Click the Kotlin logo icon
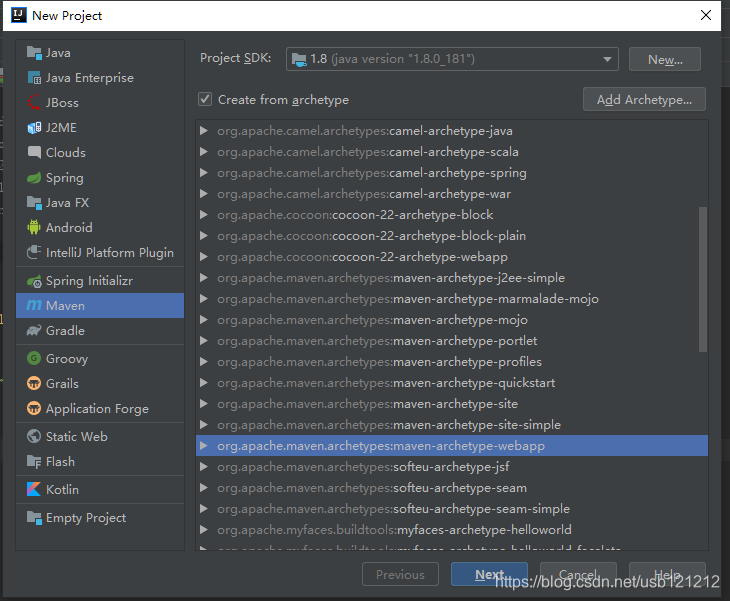730x601 pixels. pos(34,489)
